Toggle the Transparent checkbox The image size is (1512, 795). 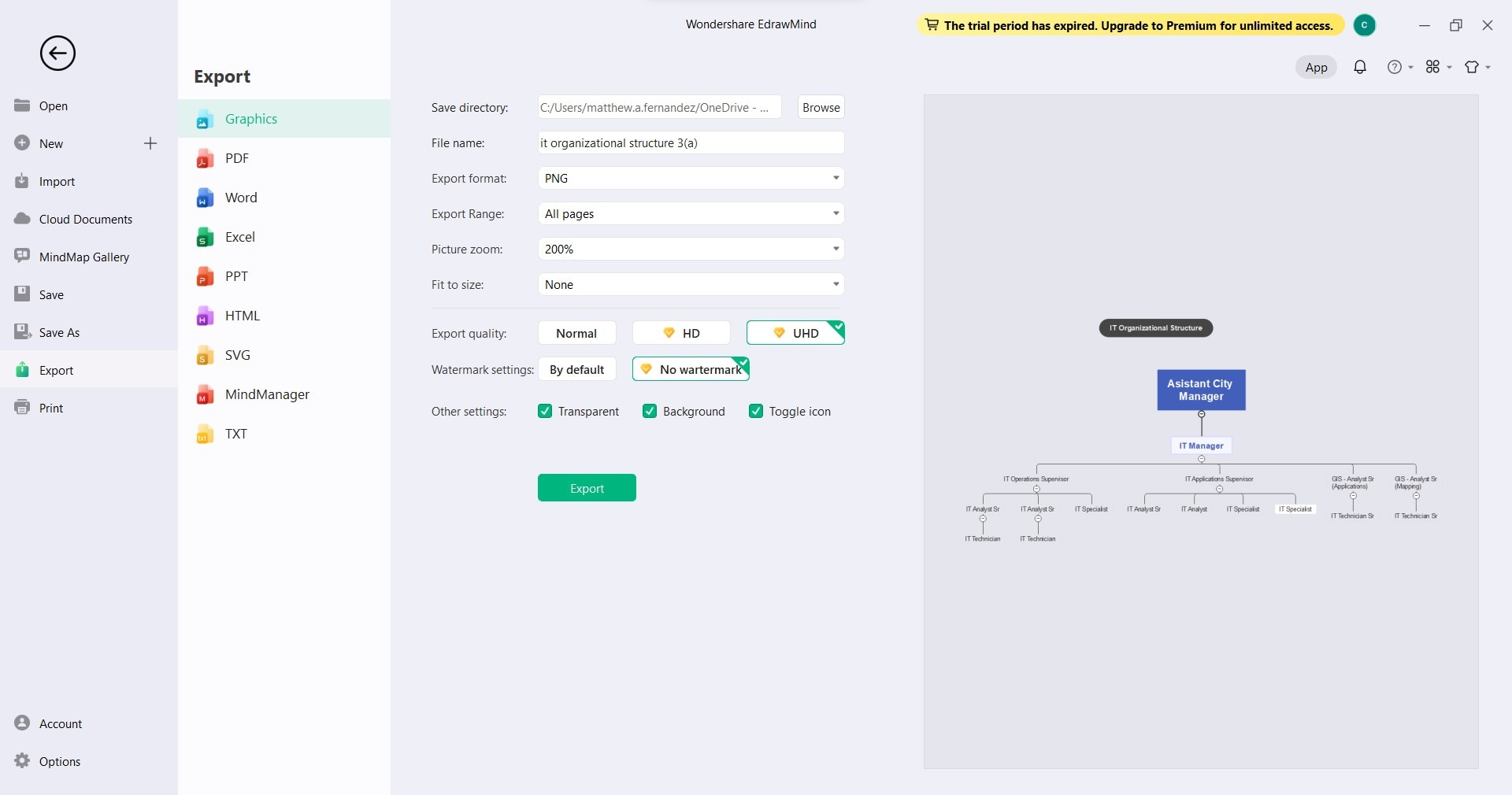coord(545,411)
